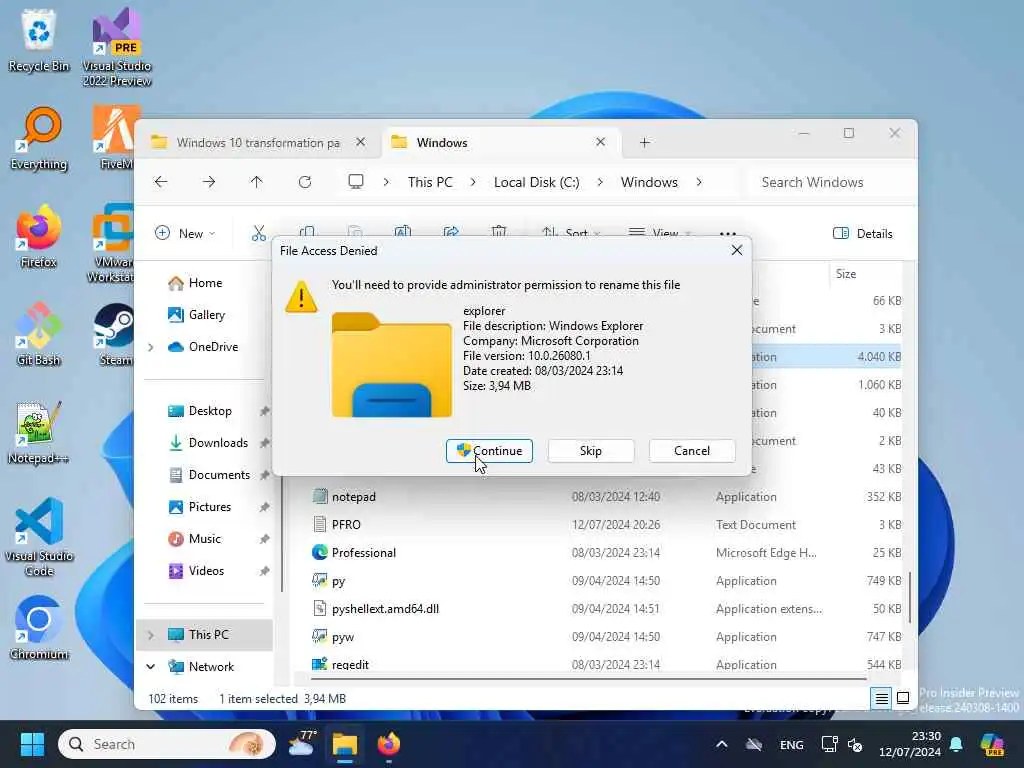Close the Windows tab
The height and width of the screenshot is (768, 1024).
click(601, 142)
